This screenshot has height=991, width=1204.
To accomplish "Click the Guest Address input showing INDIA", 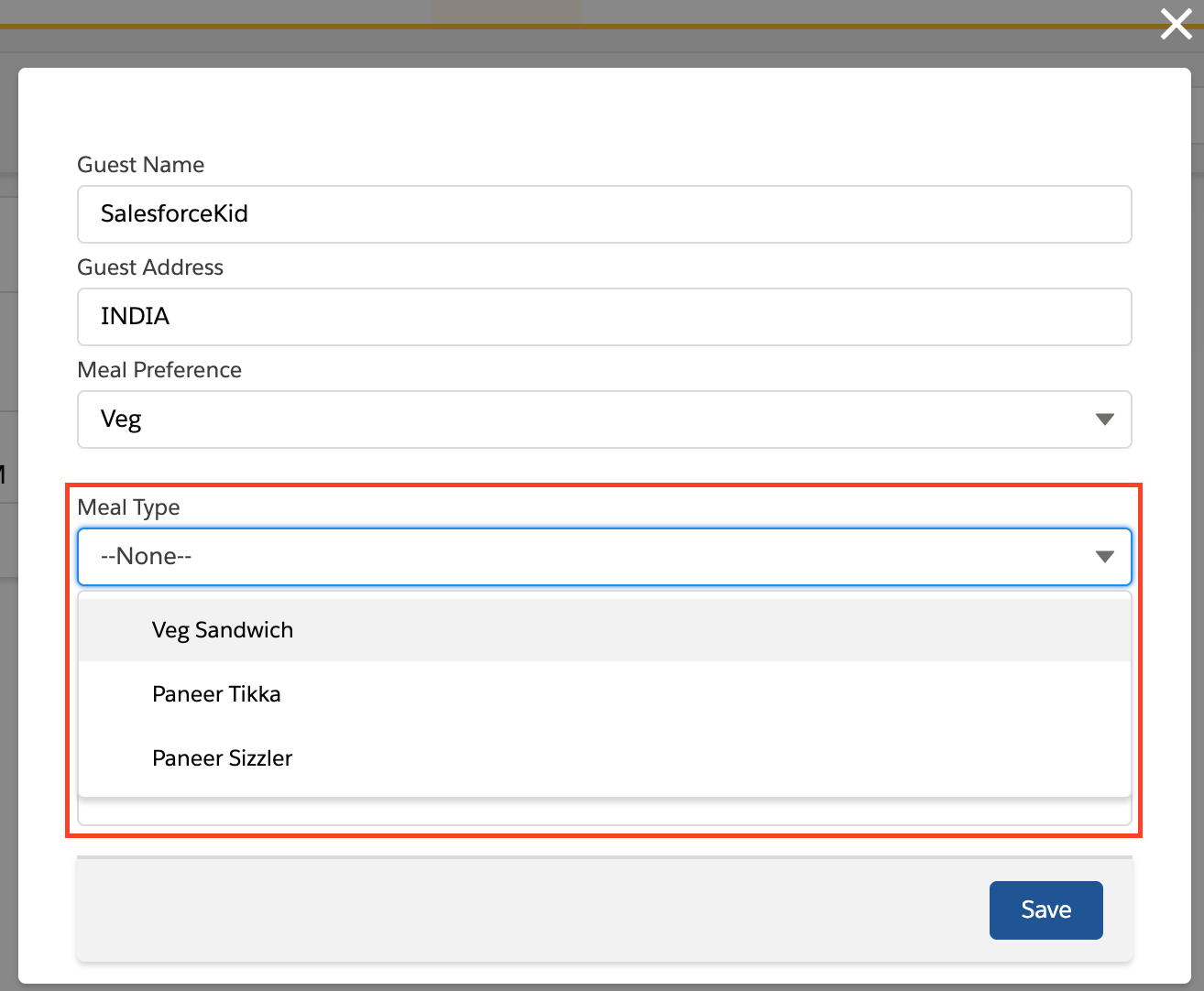I will pos(605,316).
